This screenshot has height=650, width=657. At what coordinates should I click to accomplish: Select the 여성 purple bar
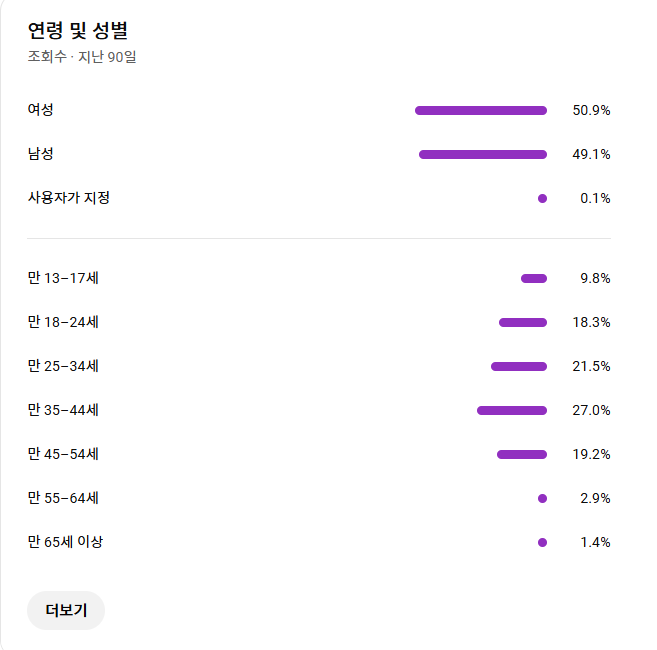[x=481, y=111]
